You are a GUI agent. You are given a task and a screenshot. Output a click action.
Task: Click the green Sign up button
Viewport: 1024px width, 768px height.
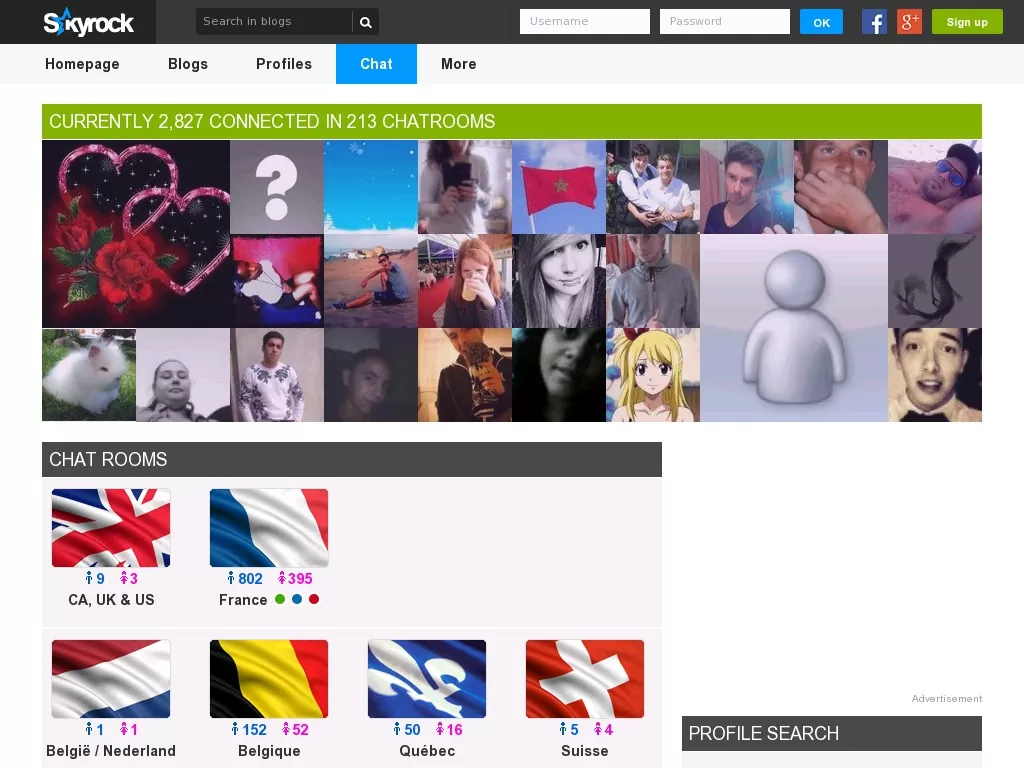[x=967, y=22]
